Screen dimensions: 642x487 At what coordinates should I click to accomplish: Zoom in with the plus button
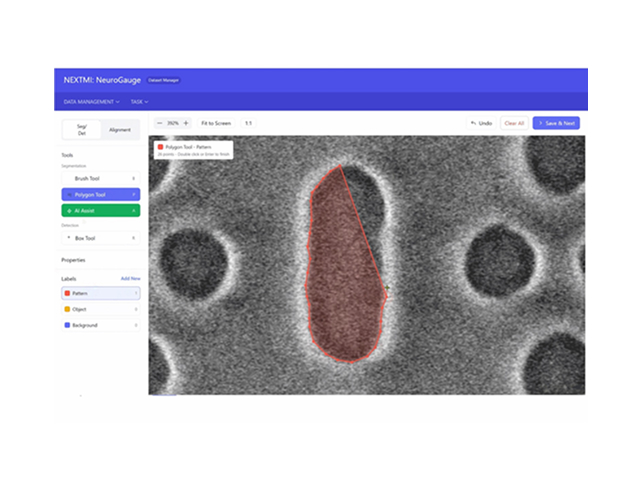click(x=186, y=123)
